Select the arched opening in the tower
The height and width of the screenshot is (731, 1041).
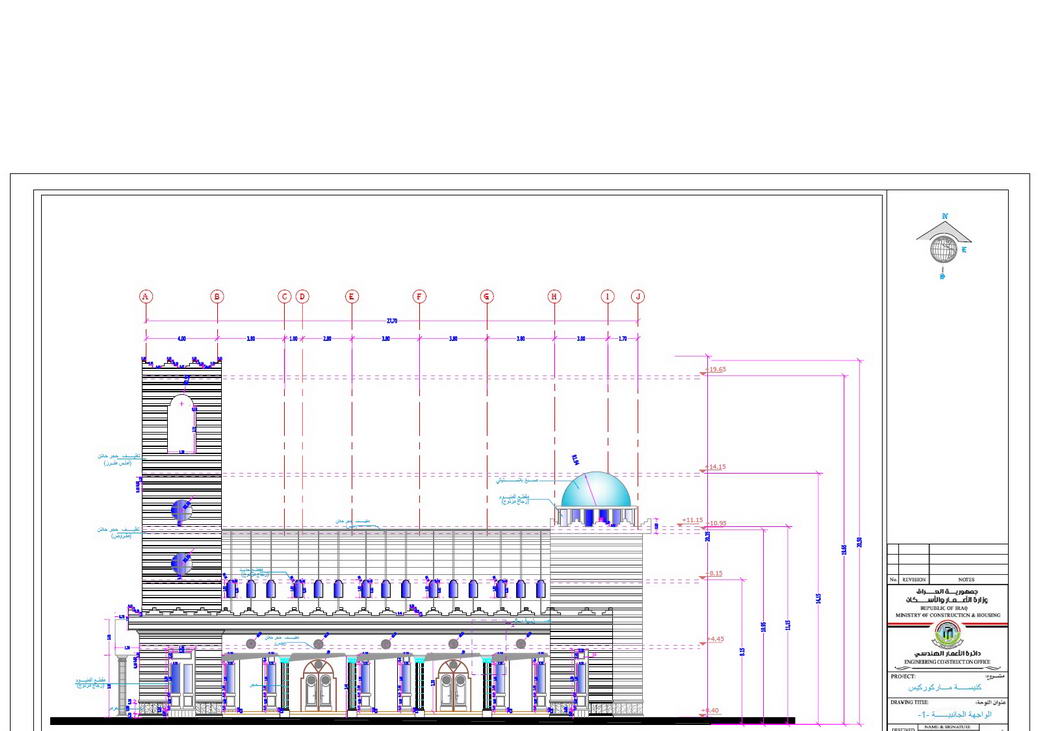point(181,425)
